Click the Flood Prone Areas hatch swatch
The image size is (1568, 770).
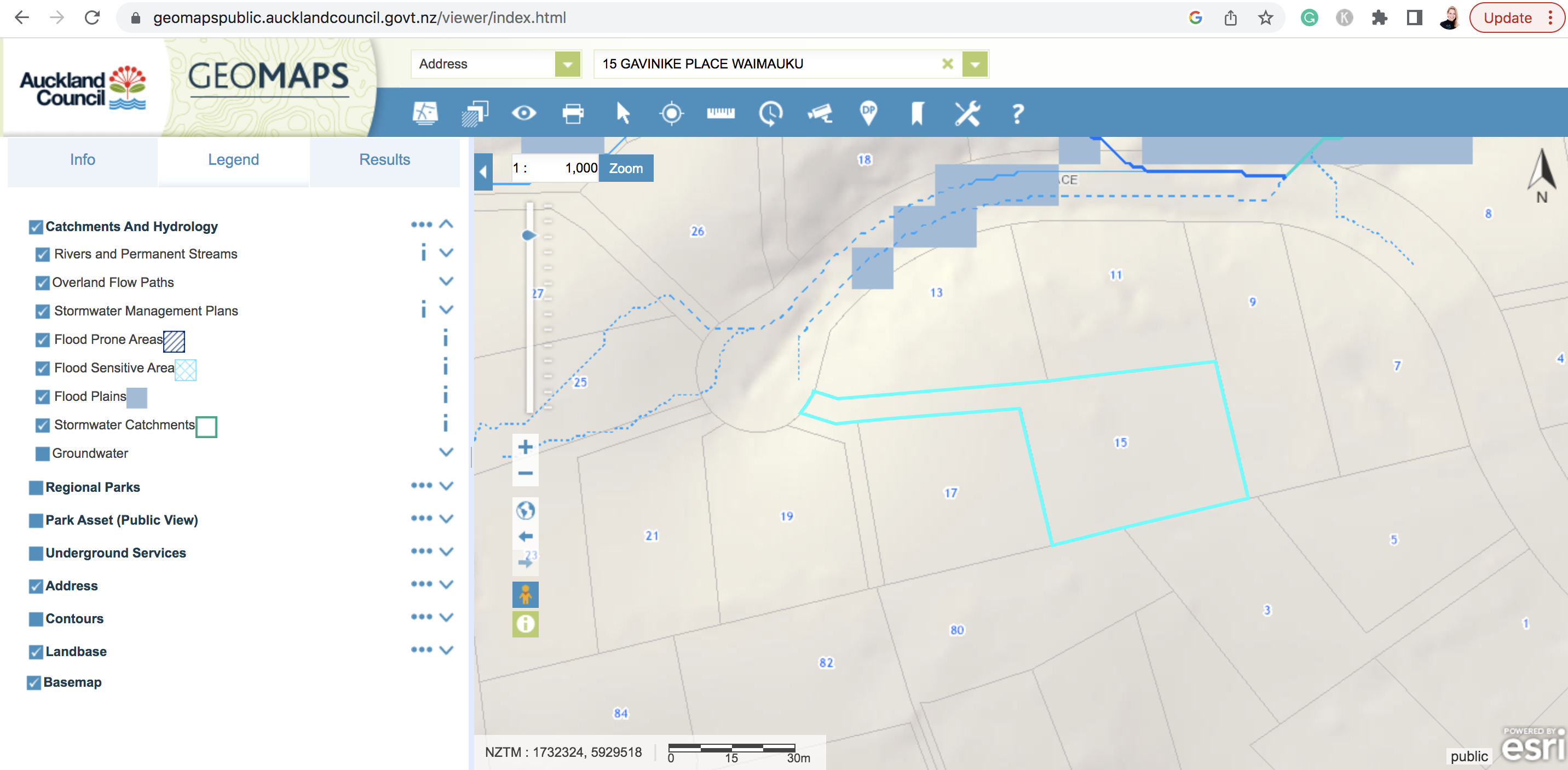pos(174,342)
